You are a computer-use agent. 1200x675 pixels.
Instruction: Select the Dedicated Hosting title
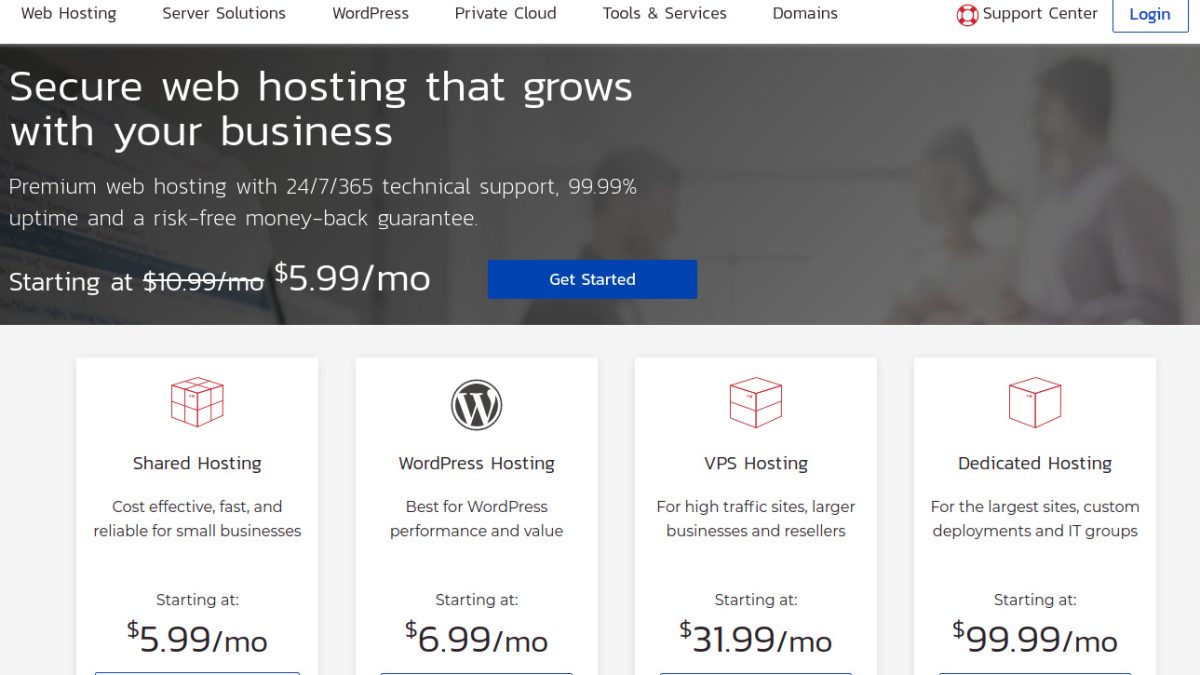1034,463
